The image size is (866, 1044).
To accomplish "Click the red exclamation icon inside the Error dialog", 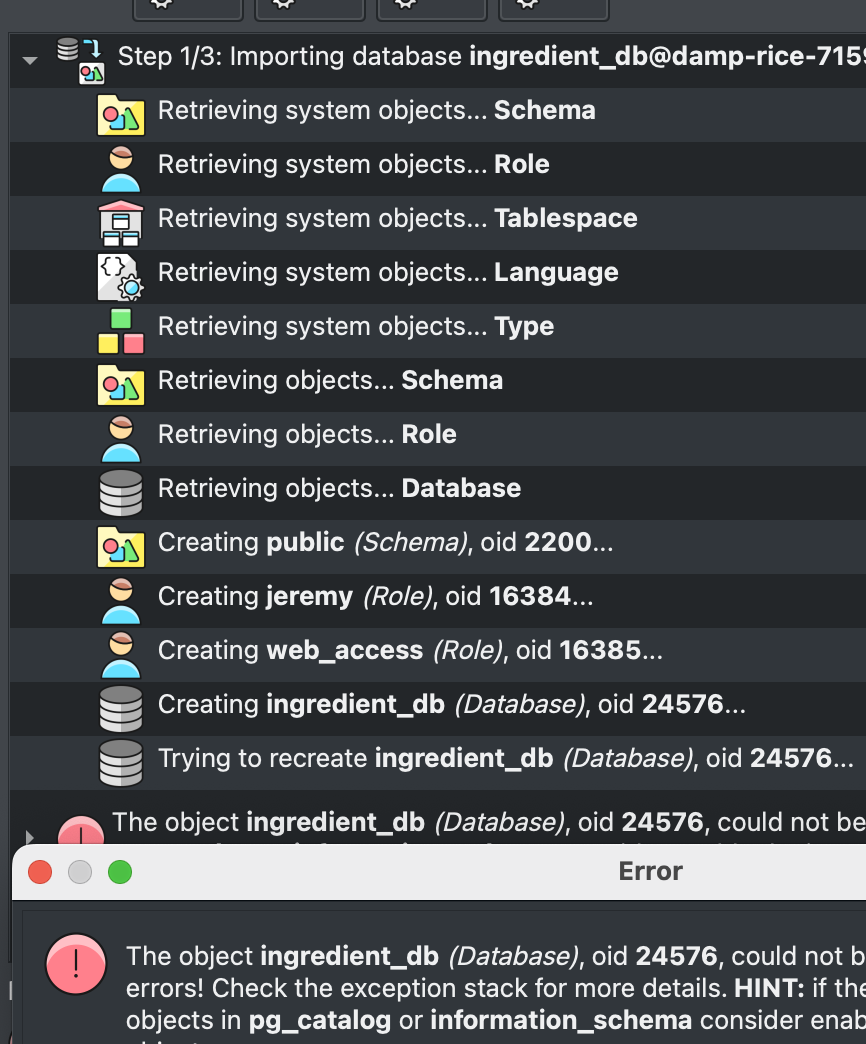I will pyautogui.click(x=76, y=964).
